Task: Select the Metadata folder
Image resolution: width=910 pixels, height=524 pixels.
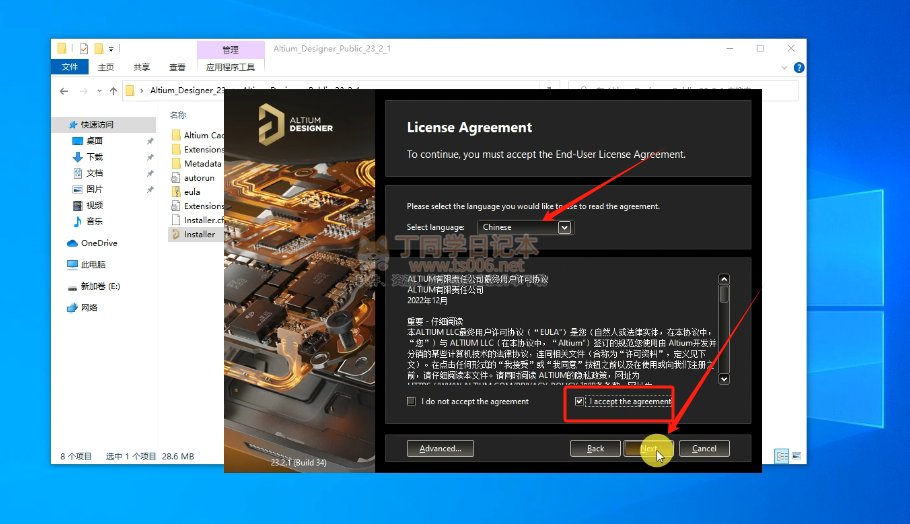Action: click(196, 164)
